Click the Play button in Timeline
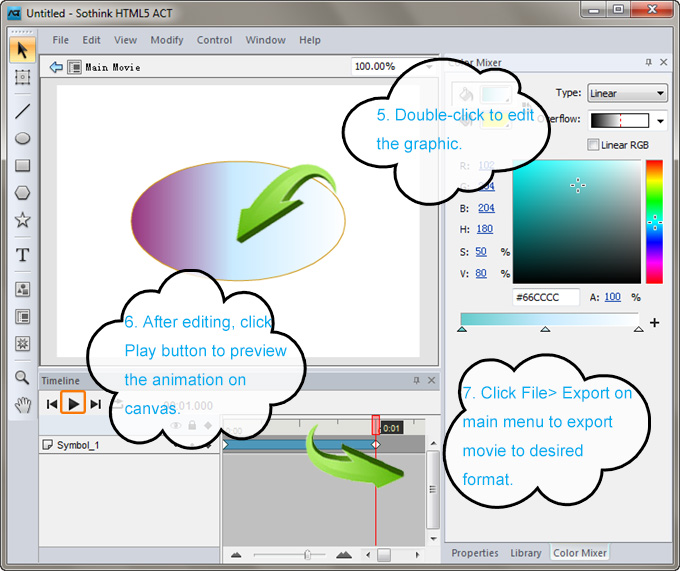680x571 pixels. coord(73,403)
